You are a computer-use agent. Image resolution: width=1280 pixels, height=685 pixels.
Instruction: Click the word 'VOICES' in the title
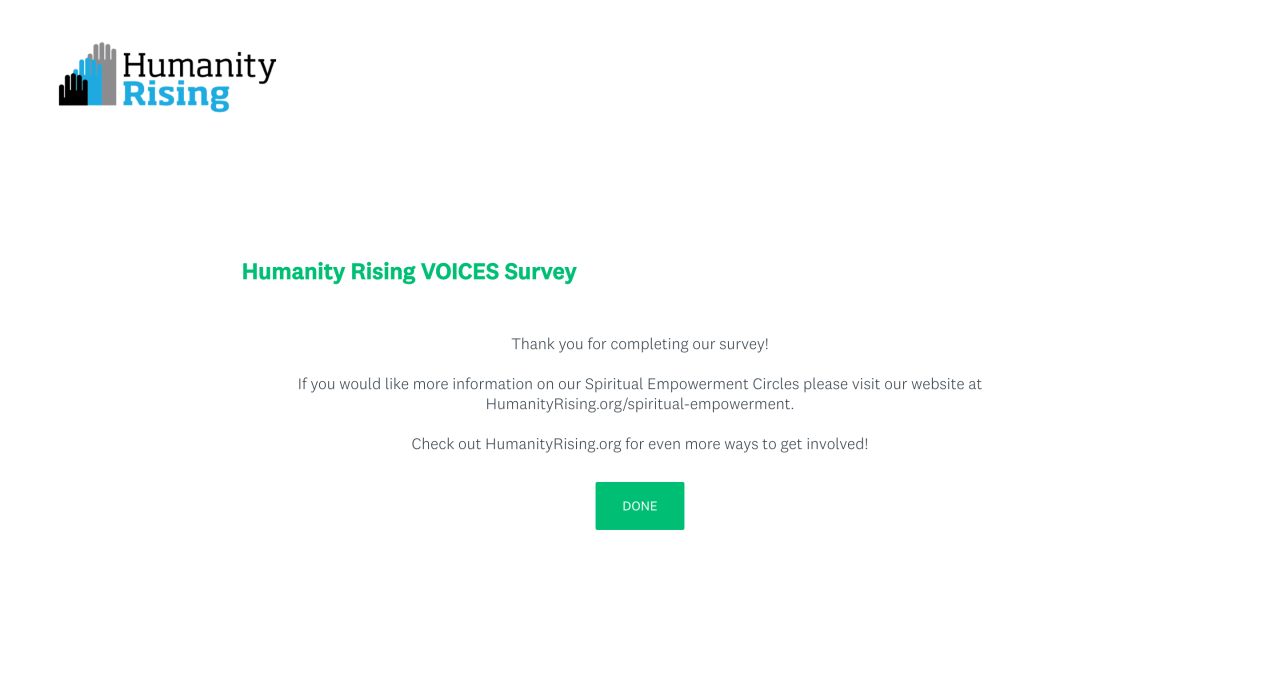[x=459, y=272]
